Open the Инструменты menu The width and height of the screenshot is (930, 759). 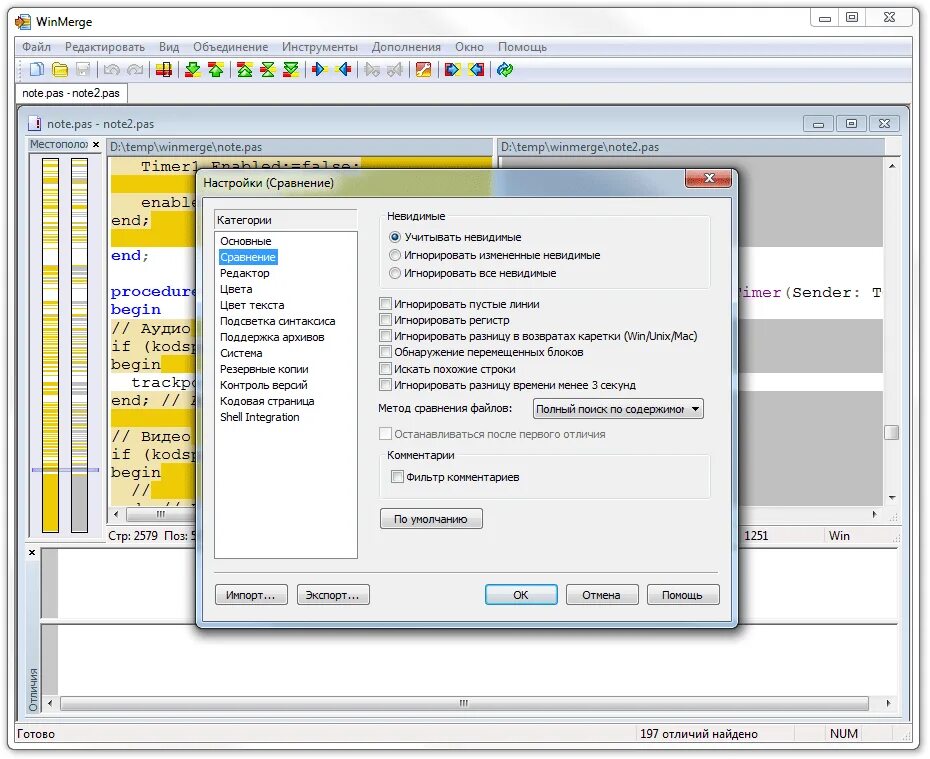320,47
